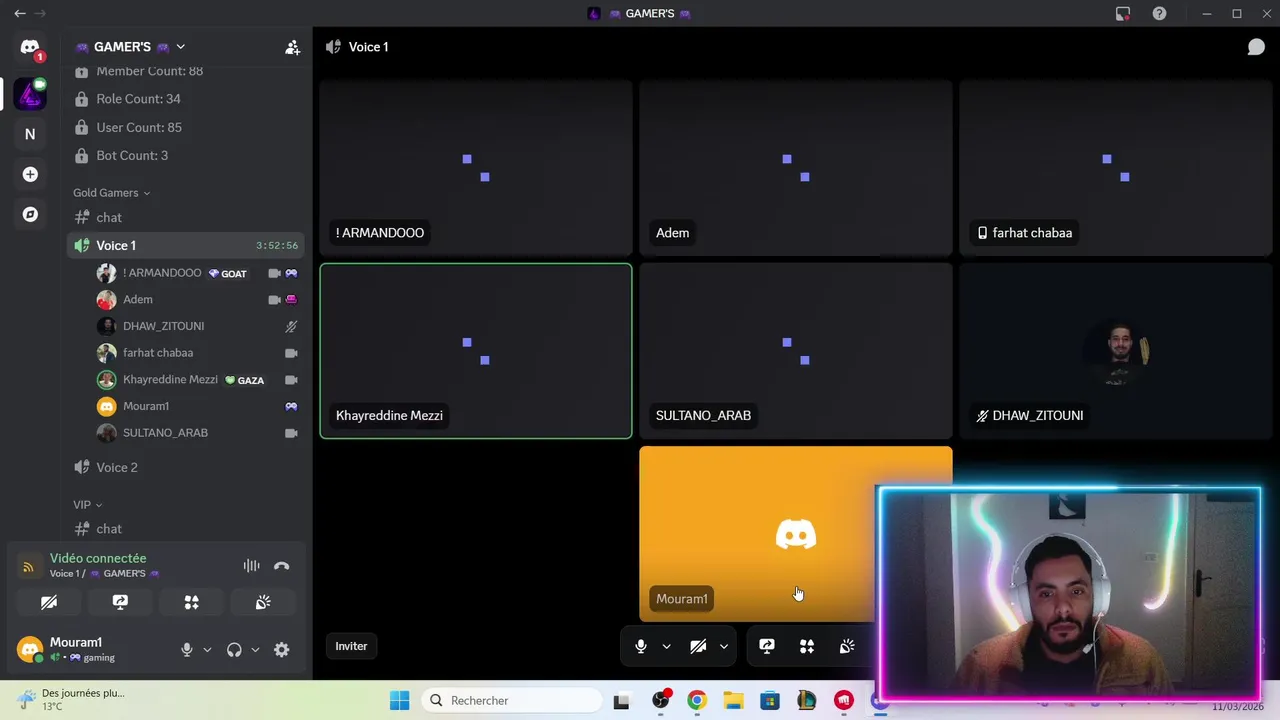Open camera options chevron in call bar
The height and width of the screenshot is (720, 1280).
(723, 646)
